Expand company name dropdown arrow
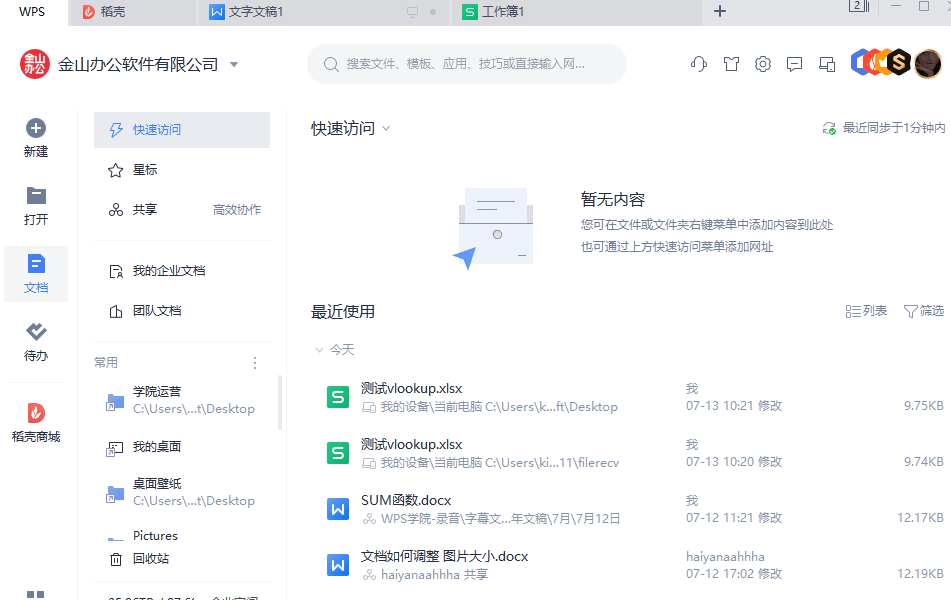The image size is (951, 600). (234, 64)
